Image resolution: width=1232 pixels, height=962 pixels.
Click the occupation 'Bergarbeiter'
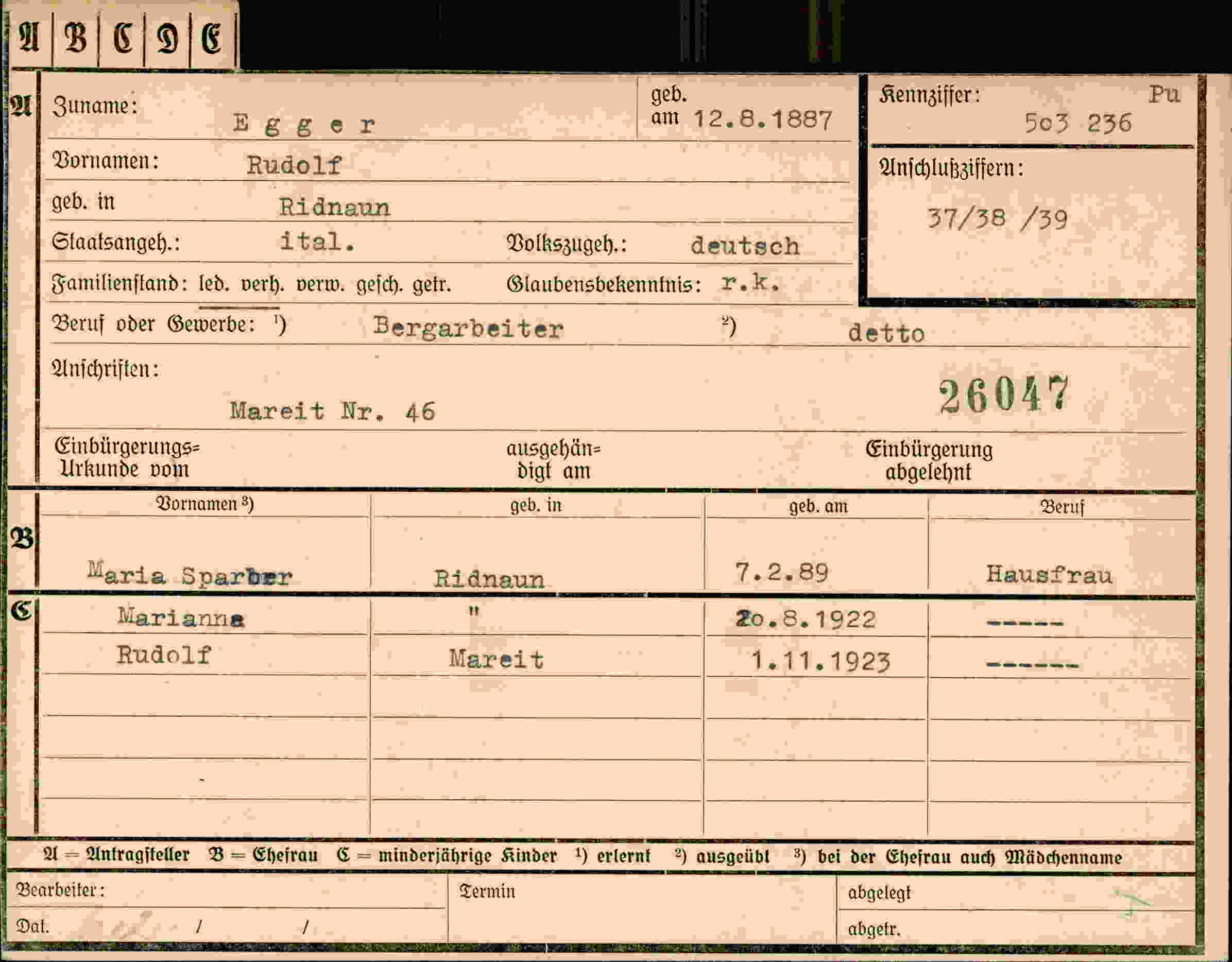click(468, 328)
